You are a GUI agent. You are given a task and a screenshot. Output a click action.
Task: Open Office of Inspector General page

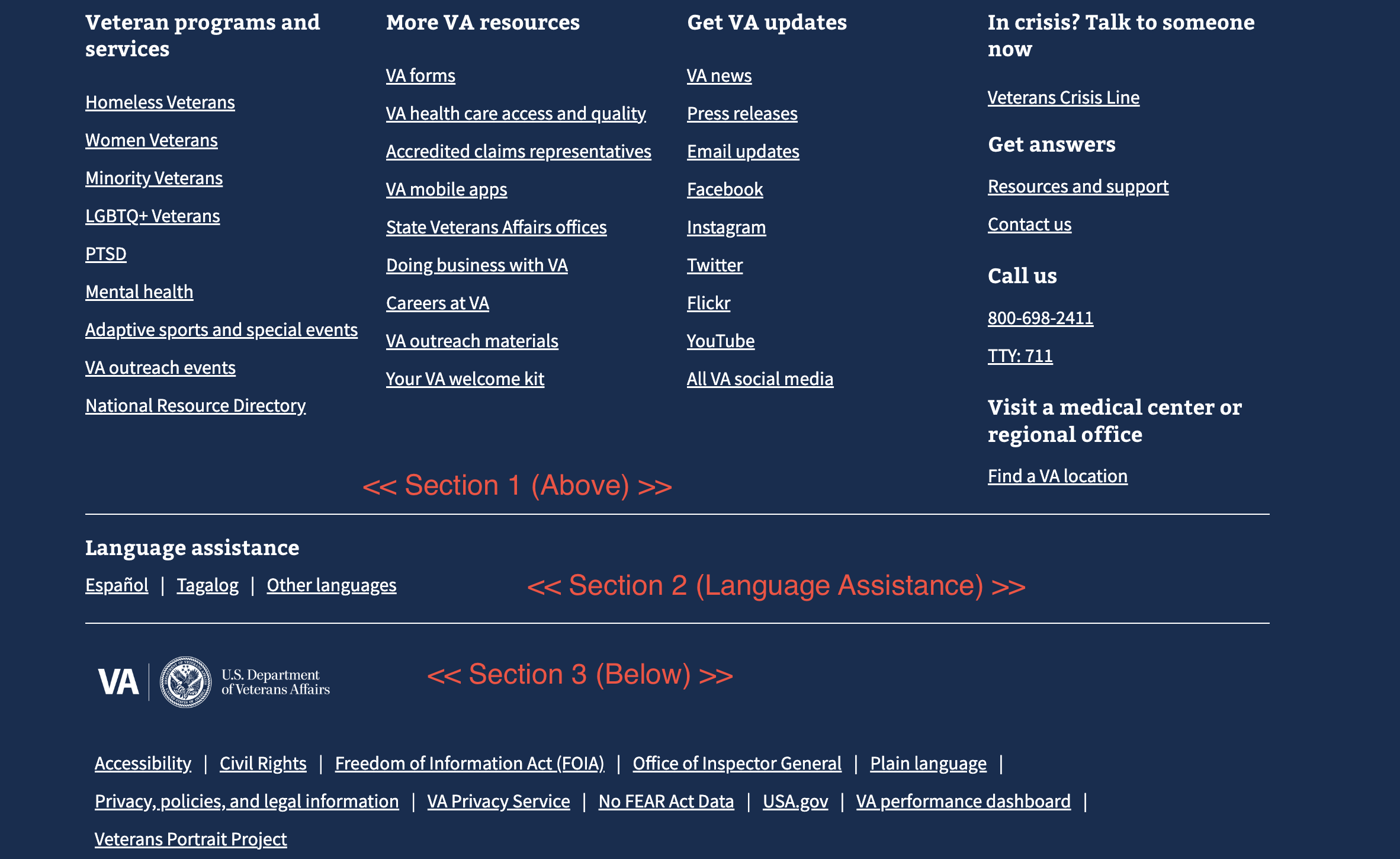coord(737,762)
